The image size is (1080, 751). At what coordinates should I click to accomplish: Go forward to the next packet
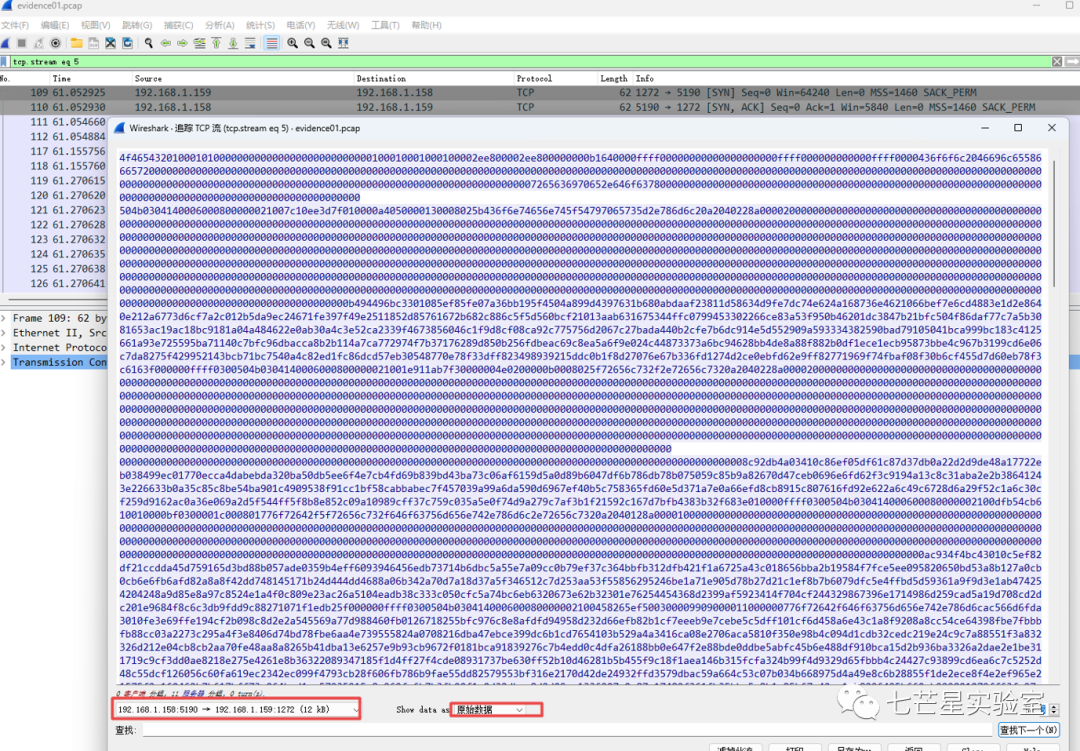[183, 43]
